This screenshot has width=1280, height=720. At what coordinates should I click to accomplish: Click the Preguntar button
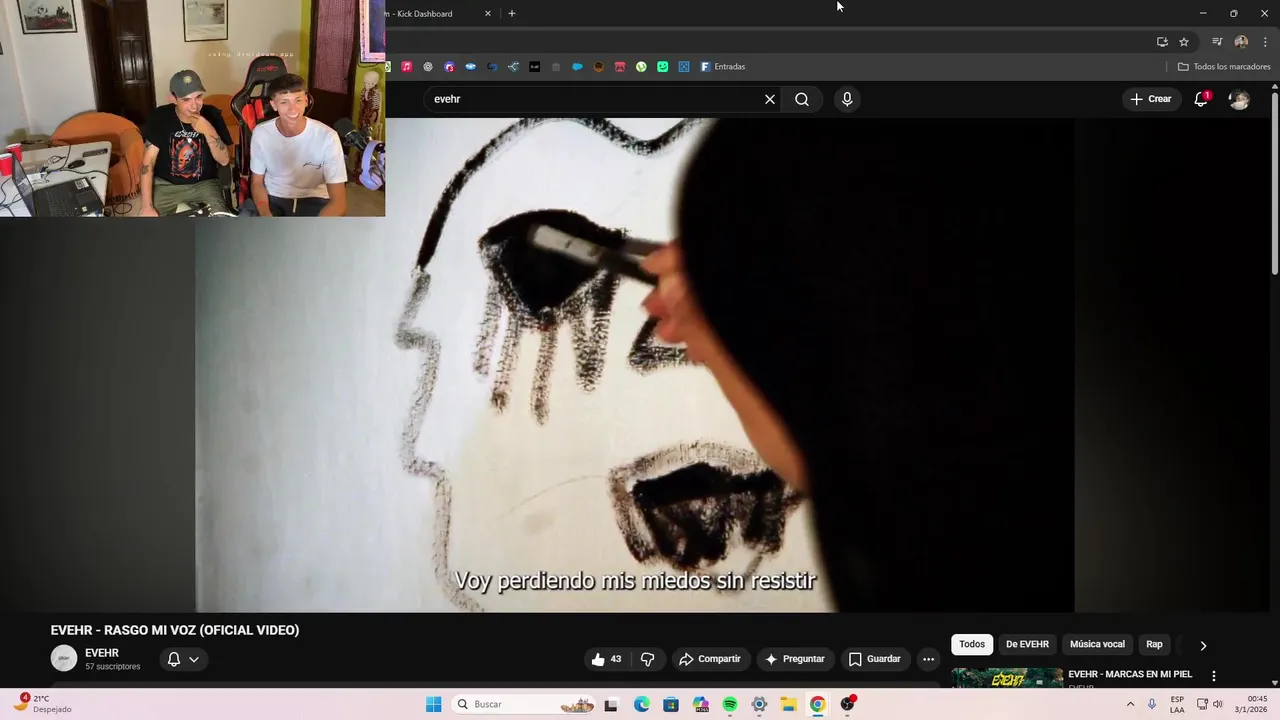point(795,659)
